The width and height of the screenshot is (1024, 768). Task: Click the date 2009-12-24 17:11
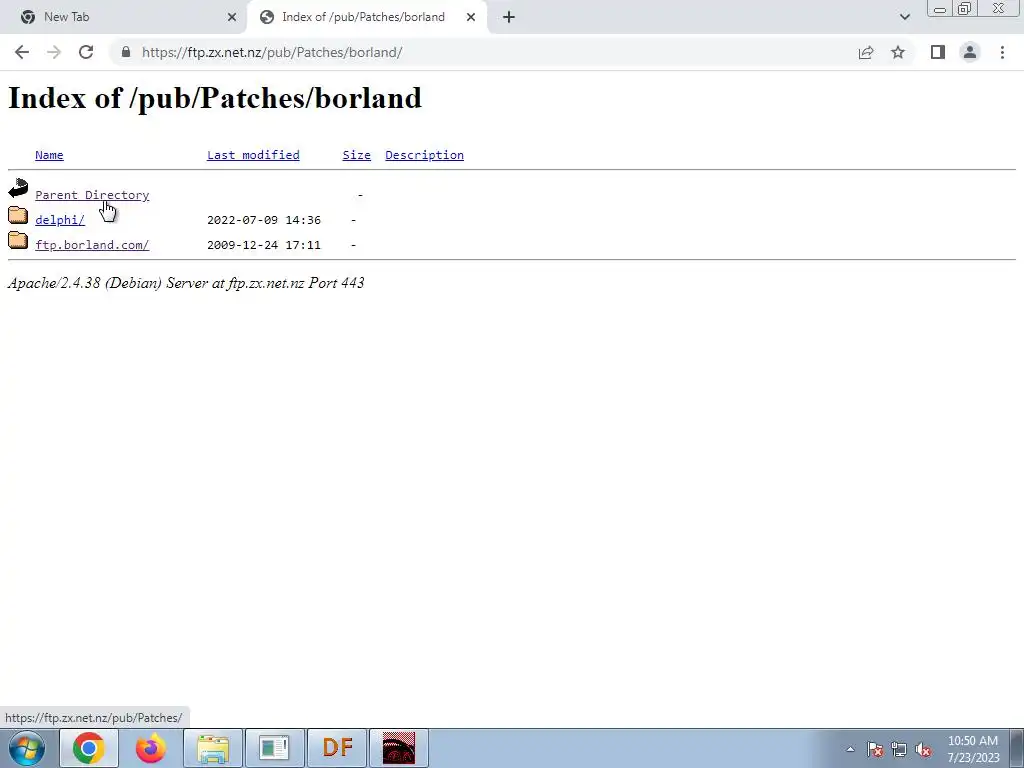pos(264,245)
